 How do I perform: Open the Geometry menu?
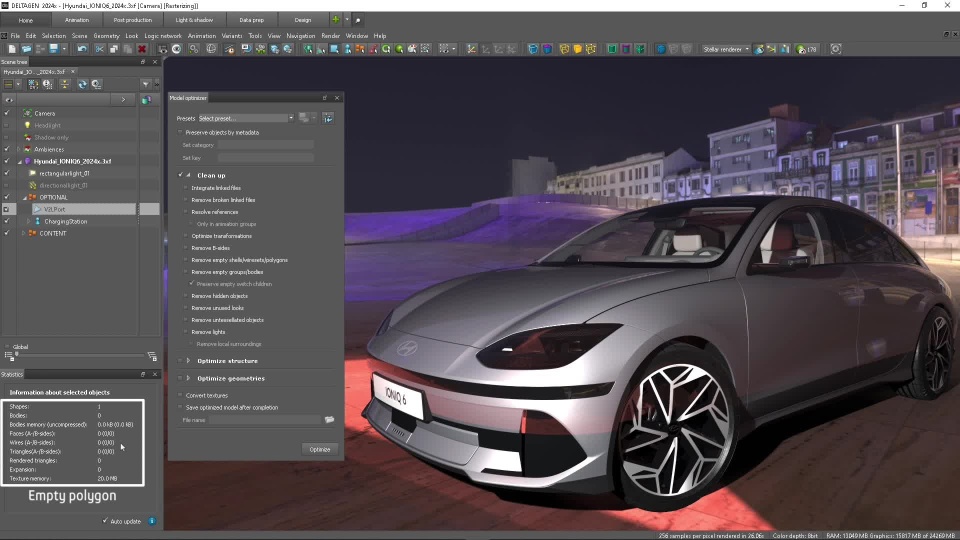pyautogui.click(x=107, y=36)
